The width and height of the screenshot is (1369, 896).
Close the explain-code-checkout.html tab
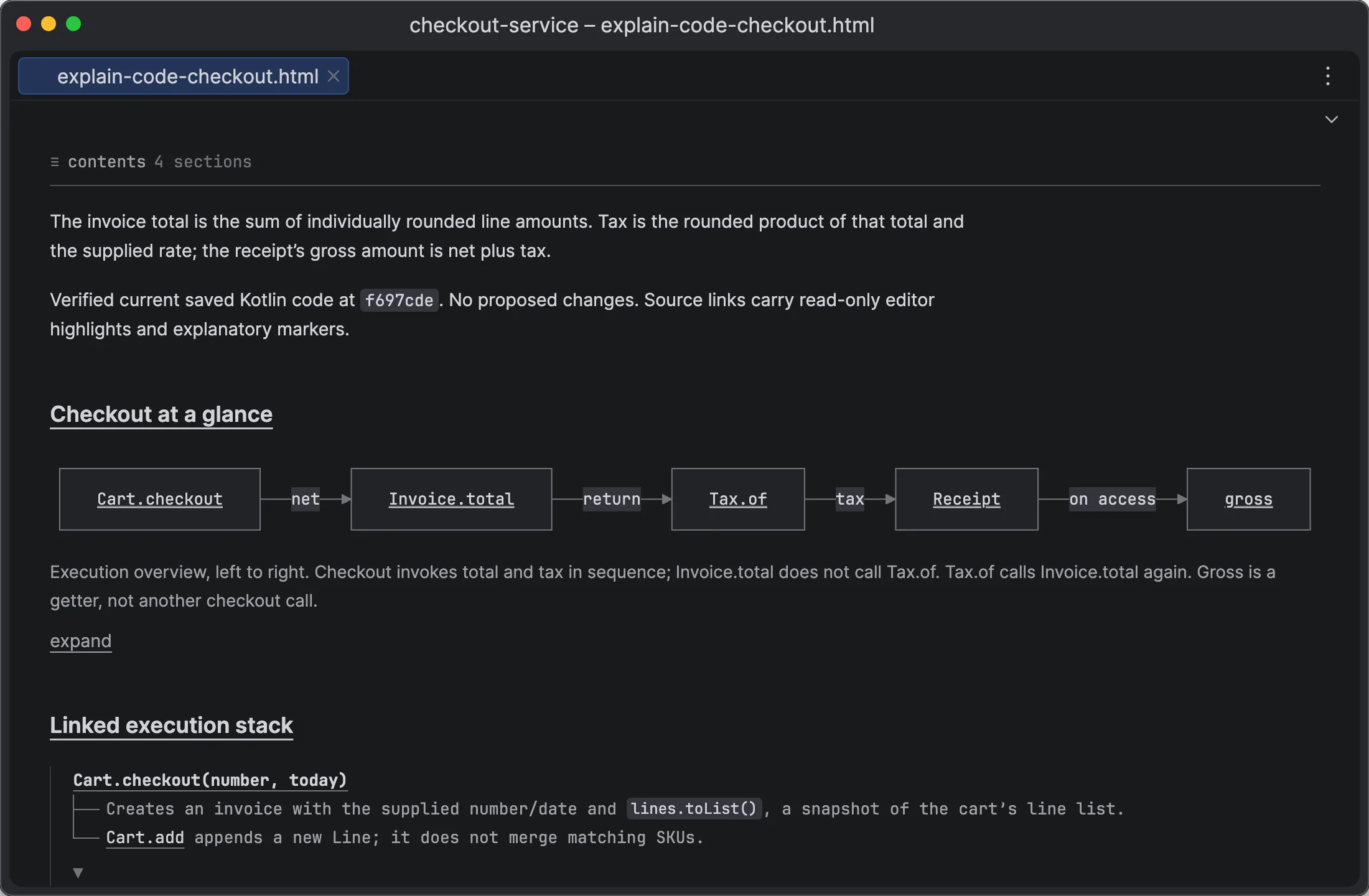[x=334, y=76]
